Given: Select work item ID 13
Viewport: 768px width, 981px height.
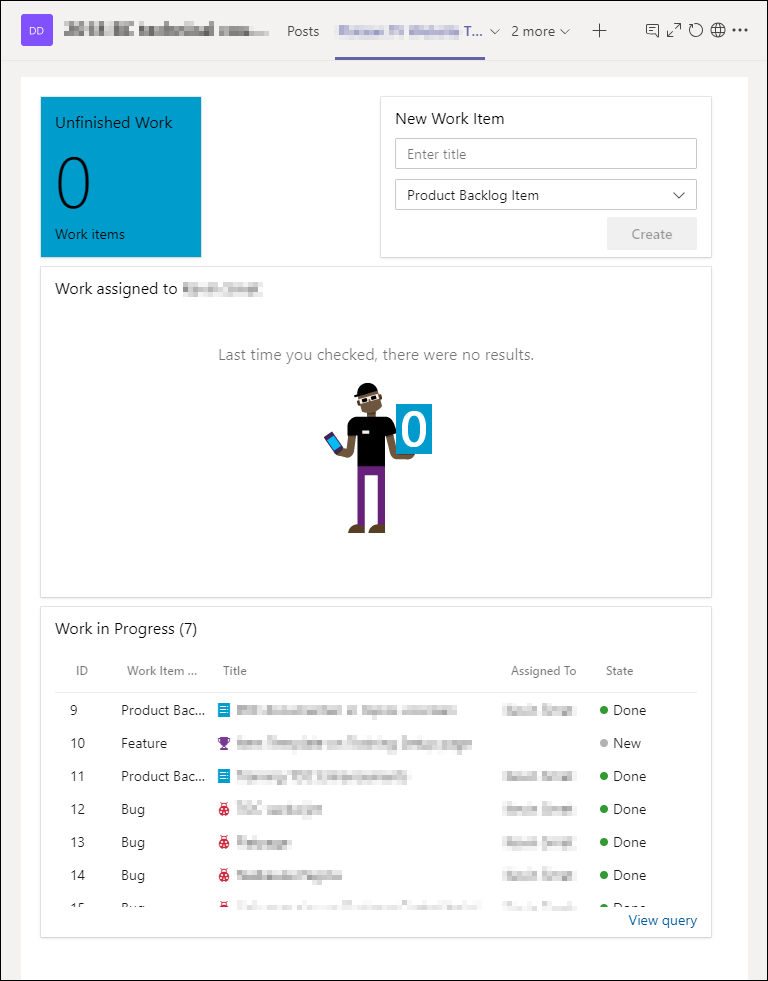Looking at the screenshot, I should 78,843.
